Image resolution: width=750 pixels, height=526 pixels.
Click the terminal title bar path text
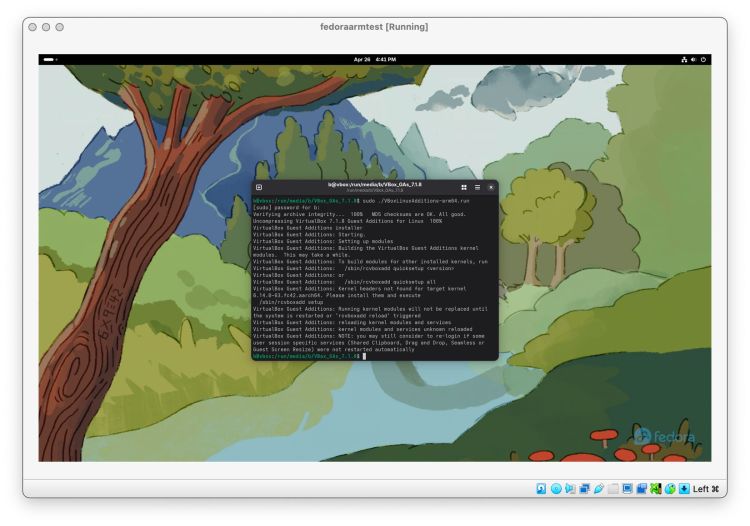click(375, 185)
